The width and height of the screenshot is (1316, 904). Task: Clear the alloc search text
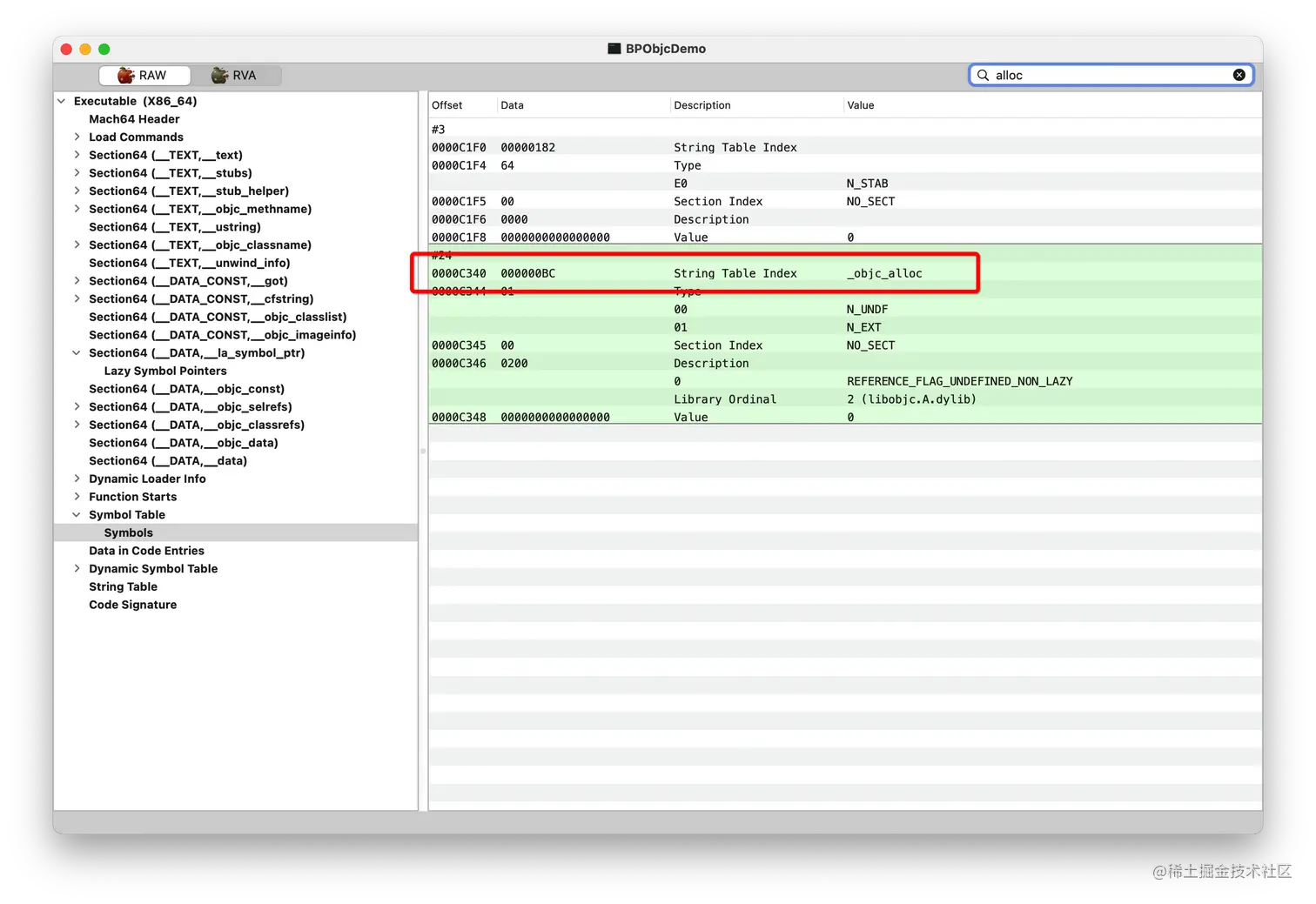(x=1239, y=75)
